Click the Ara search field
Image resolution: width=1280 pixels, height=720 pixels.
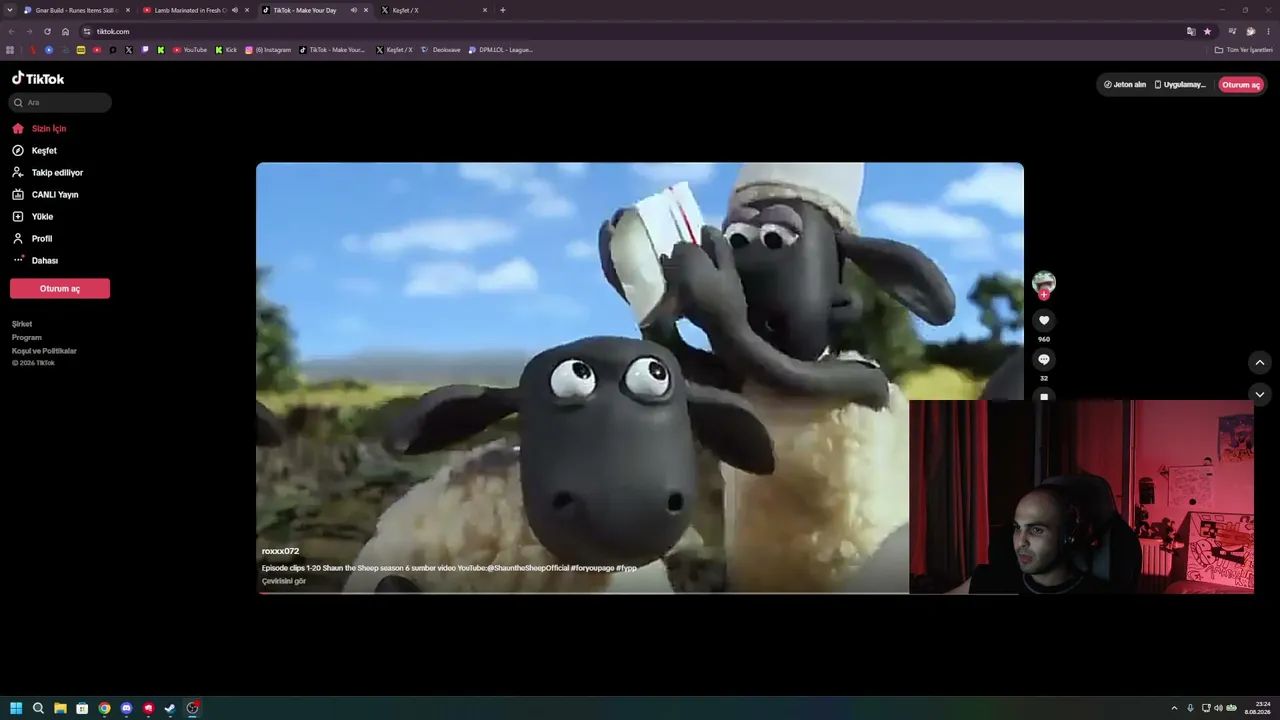[x=60, y=102]
